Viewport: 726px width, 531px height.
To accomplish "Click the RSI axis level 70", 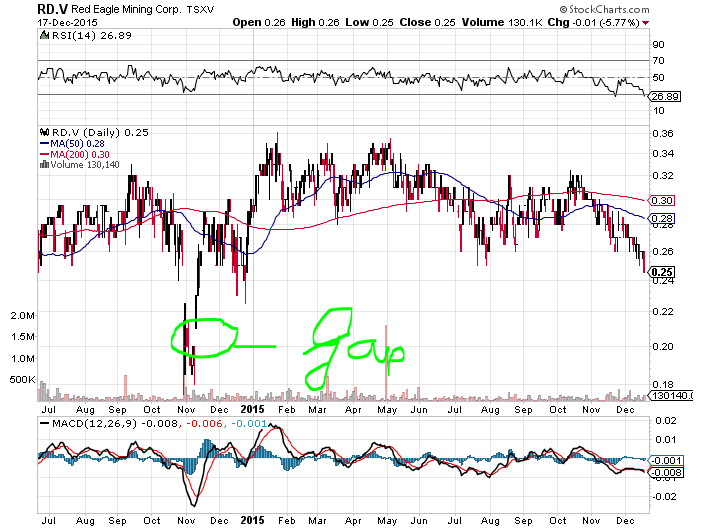I will pos(658,61).
